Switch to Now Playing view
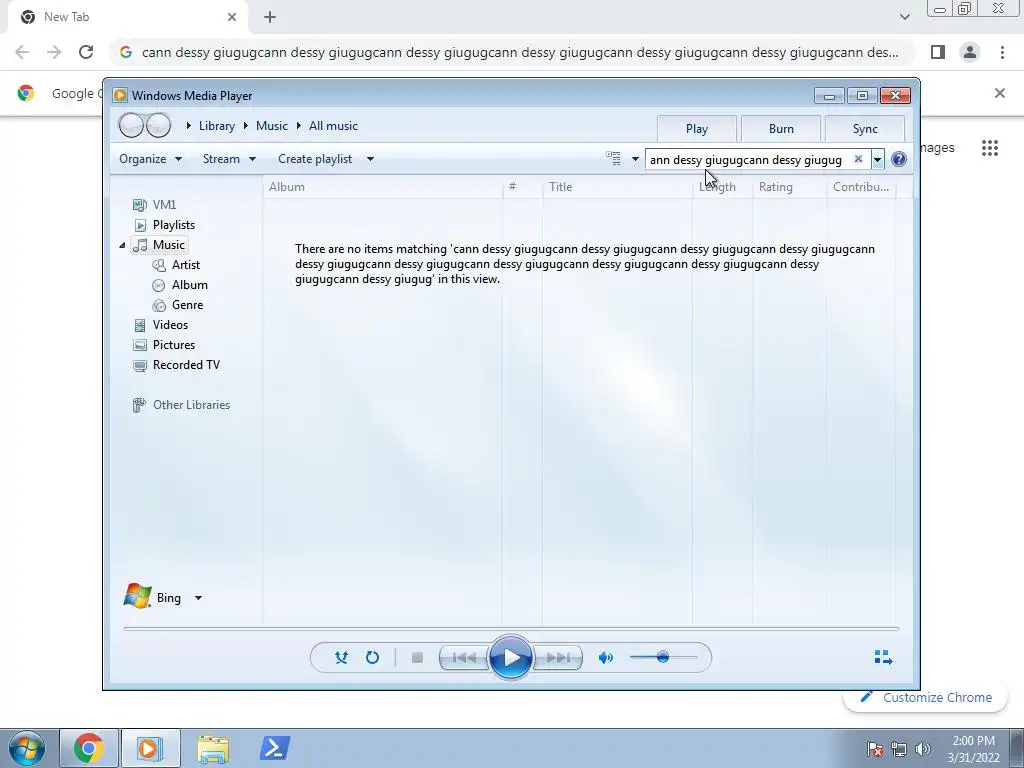The image size is (1024, 768). click(883, 657)
